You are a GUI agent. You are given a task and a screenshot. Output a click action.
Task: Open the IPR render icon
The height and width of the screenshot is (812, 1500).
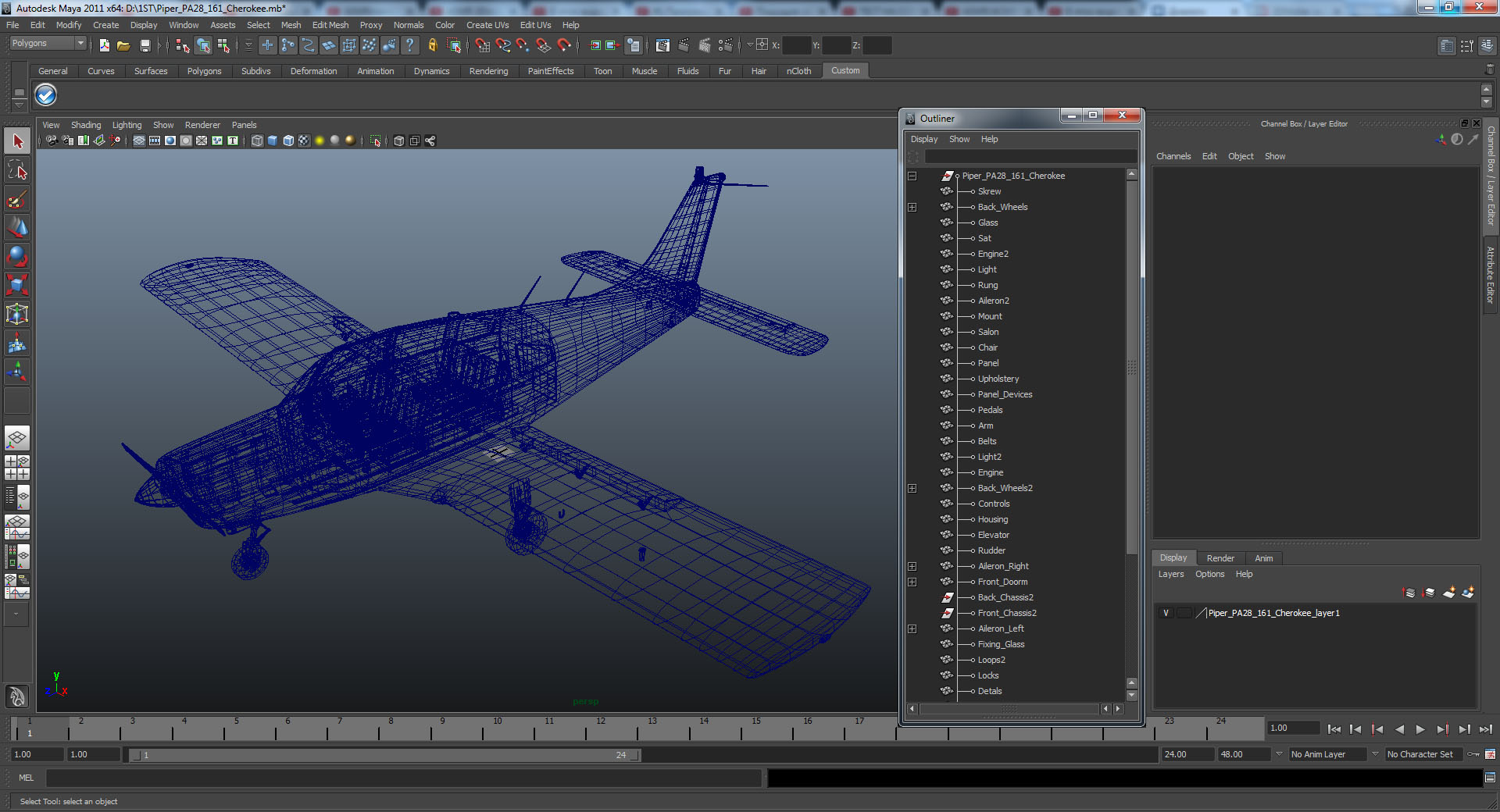pos(705,45)
